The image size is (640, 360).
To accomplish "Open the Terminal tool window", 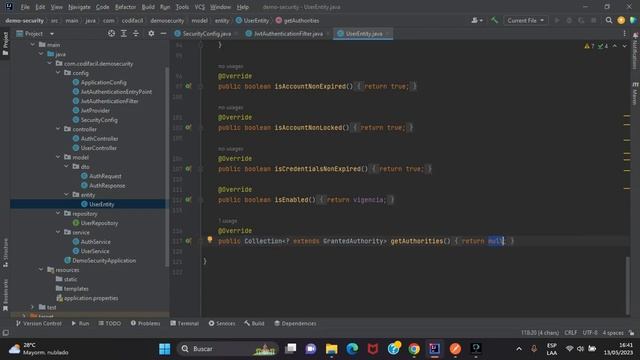I will tap(184, 323).
